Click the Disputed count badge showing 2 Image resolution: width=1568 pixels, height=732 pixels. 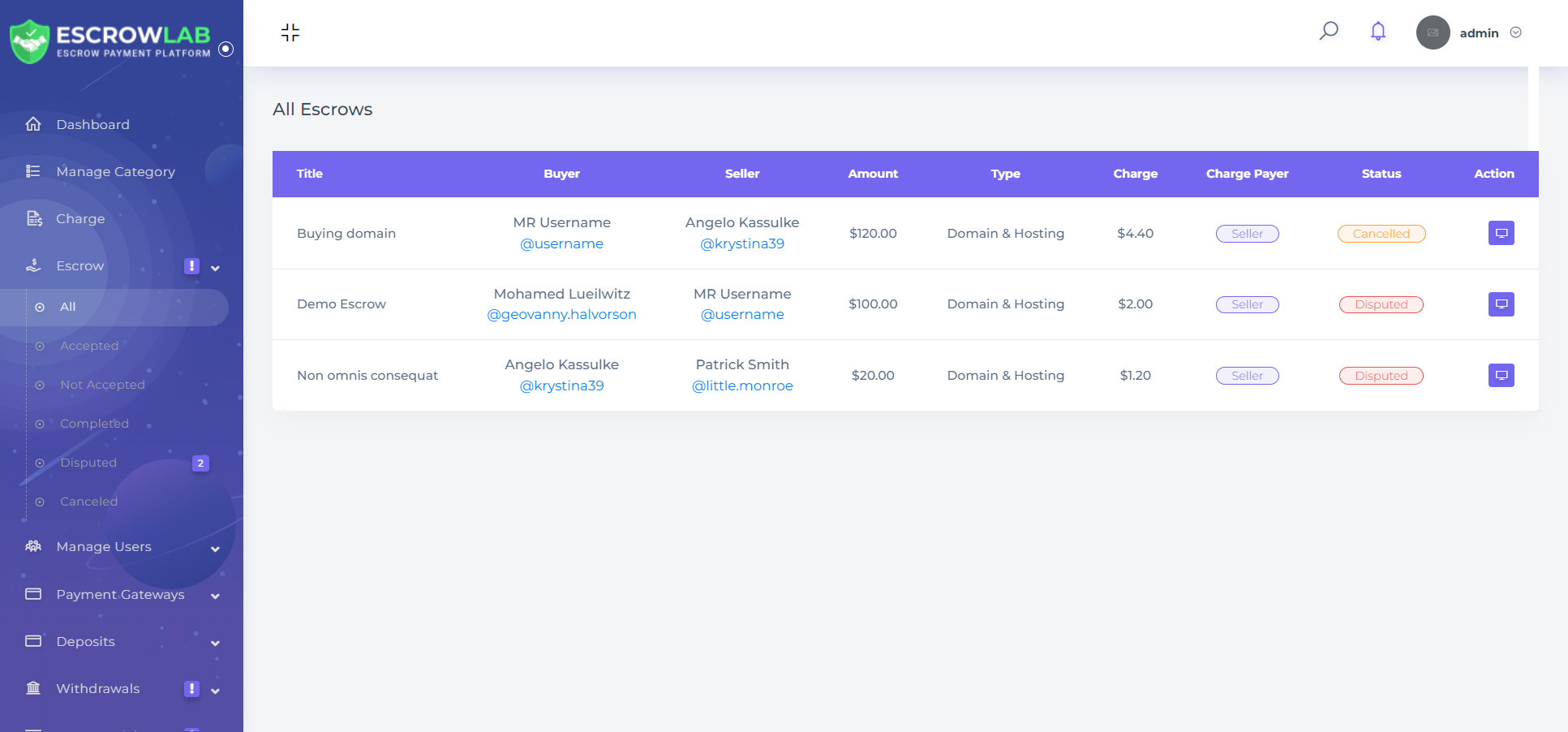click(x=200, y=463)
